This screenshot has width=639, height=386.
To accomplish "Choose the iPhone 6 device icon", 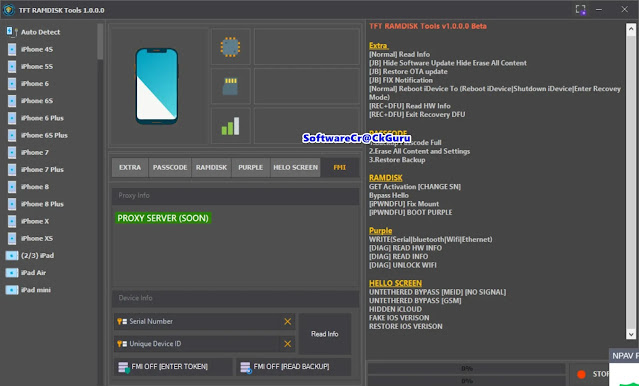I will (12, 84).
